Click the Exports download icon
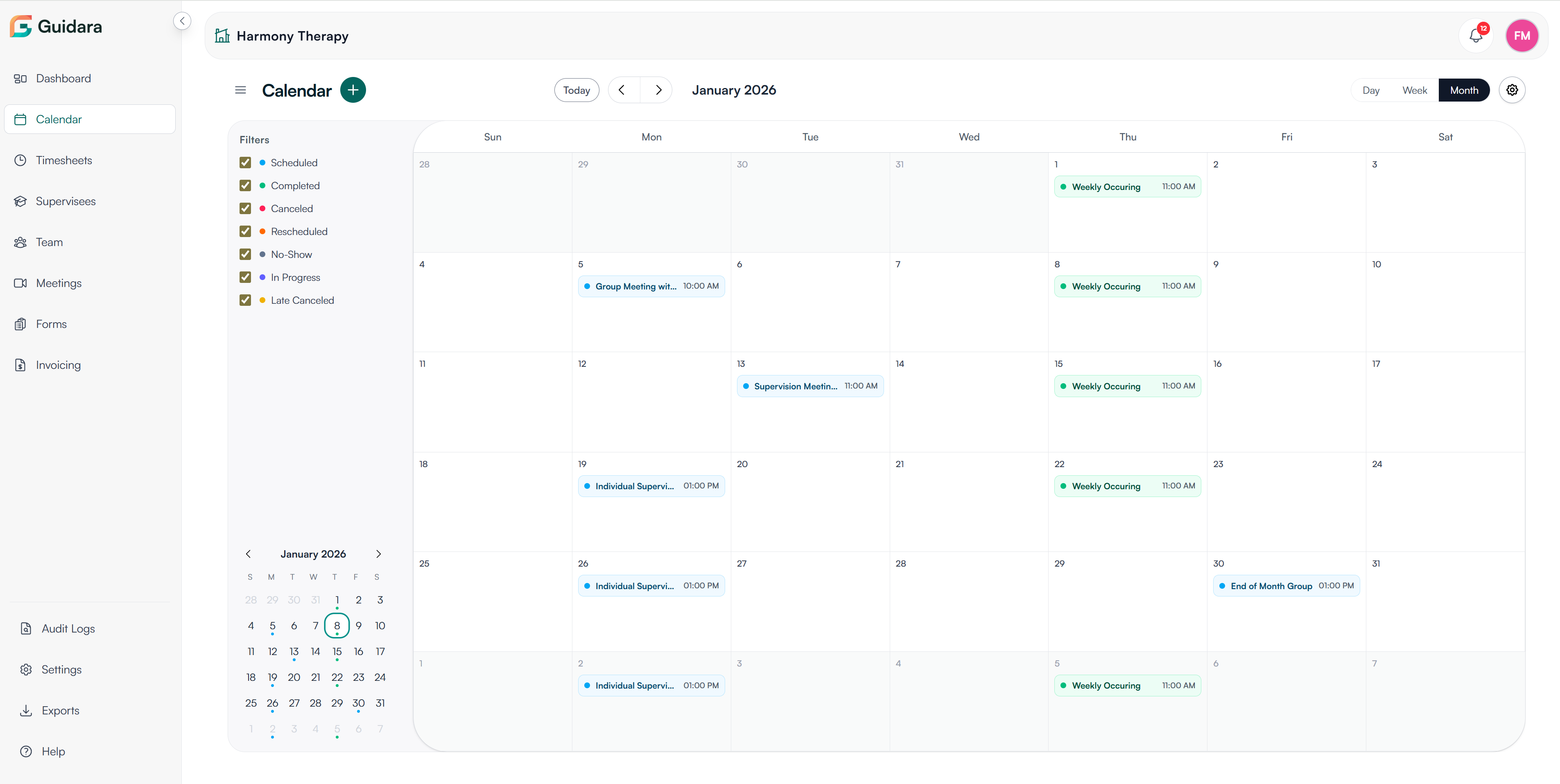The height and width of the screenshot is (784, 1560). tap(26, 711)
